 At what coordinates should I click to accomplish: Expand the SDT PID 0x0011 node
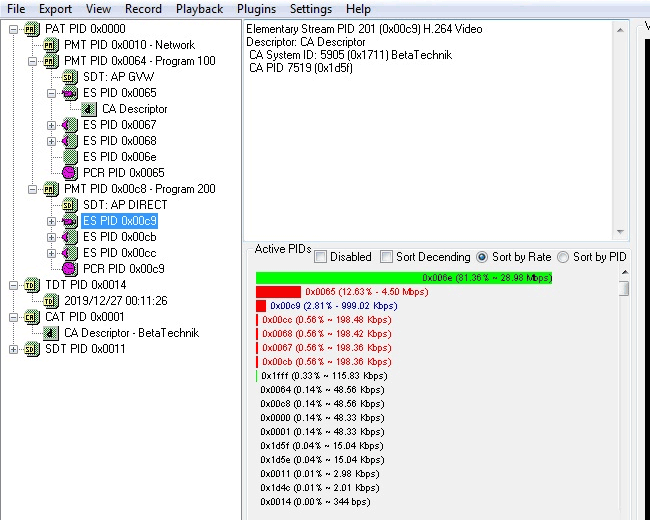[13, 349]
